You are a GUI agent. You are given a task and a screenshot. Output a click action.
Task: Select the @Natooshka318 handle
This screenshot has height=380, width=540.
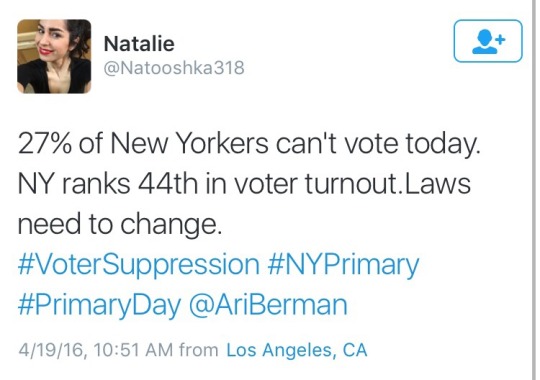(x=174, y=68)
